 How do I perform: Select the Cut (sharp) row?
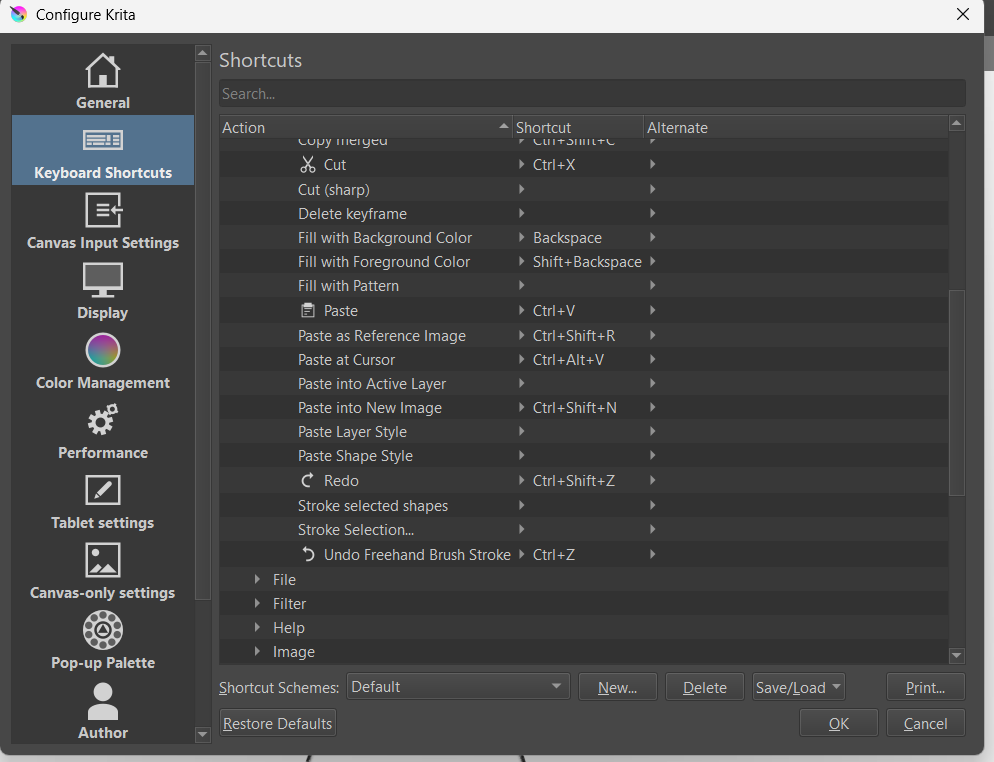(x=584, y=189)
